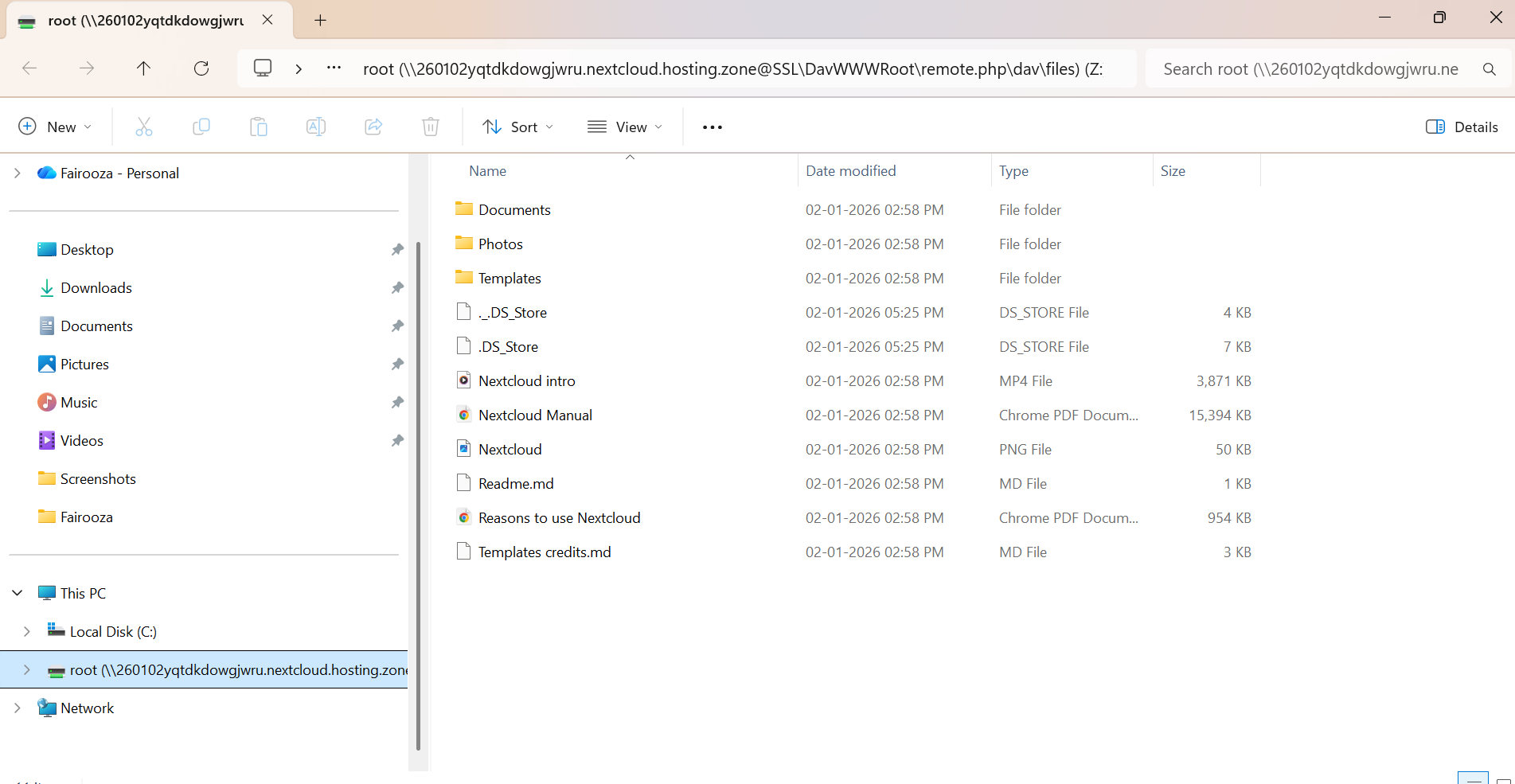1515x784 pixels.
Task: Toggle the Details pane
Action: coord(1462,127)
